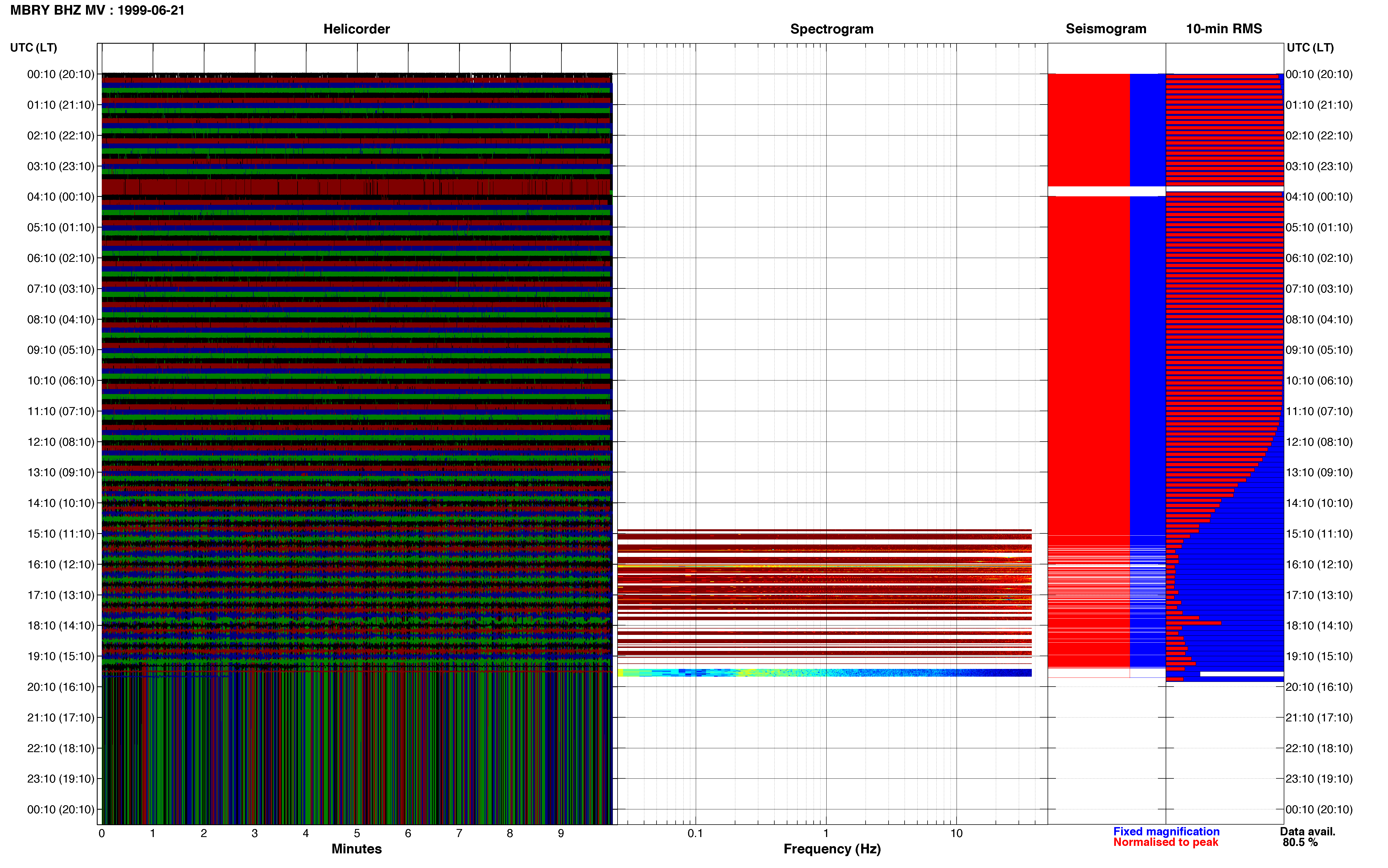This screenshot has height=868, width=1388.
Task: Select the Frequency (Hz) x-axis label
Action: pyautogui.click(x=832, y=849)
